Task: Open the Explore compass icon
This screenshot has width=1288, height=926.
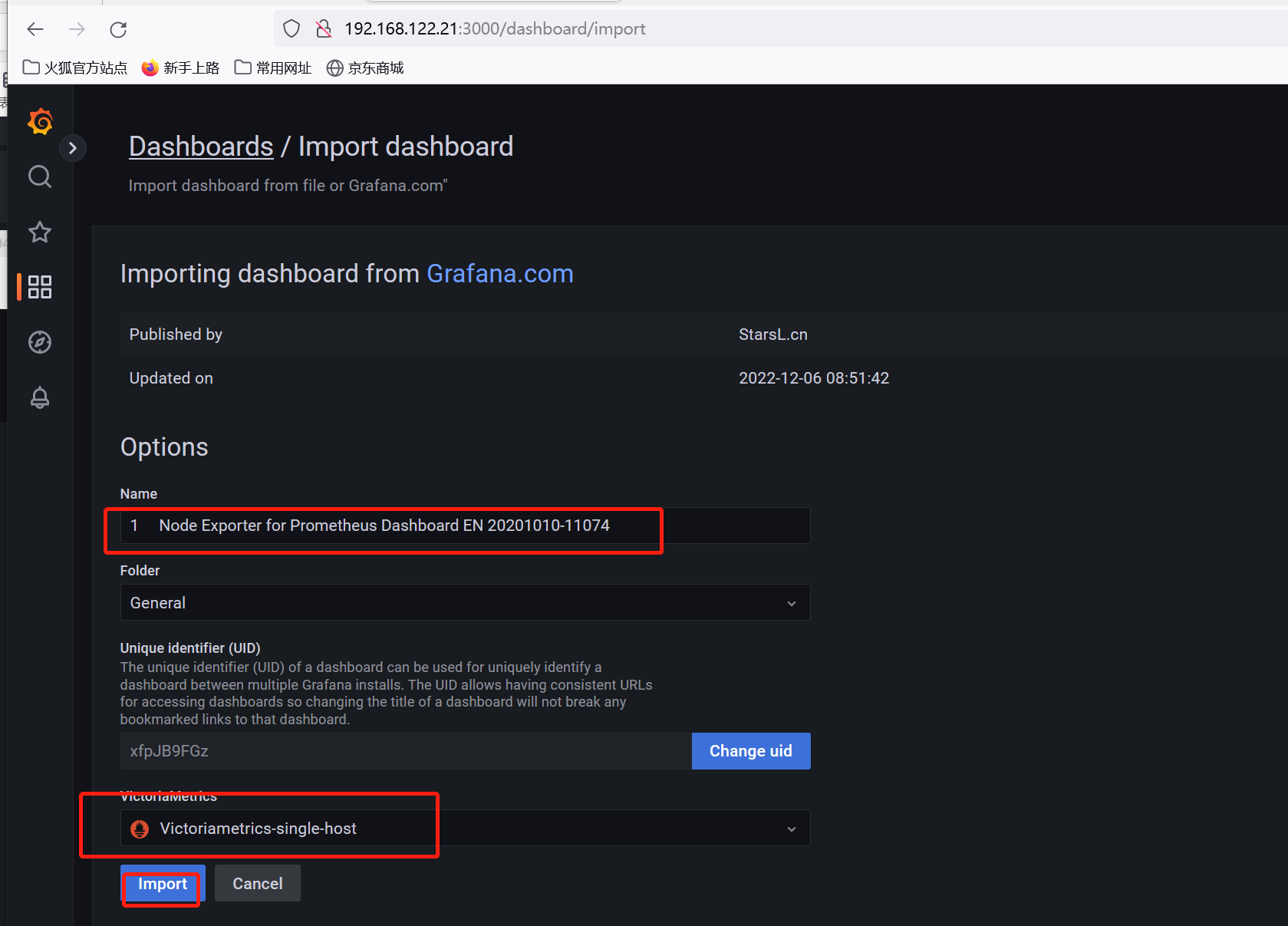Action: point(40,342)
